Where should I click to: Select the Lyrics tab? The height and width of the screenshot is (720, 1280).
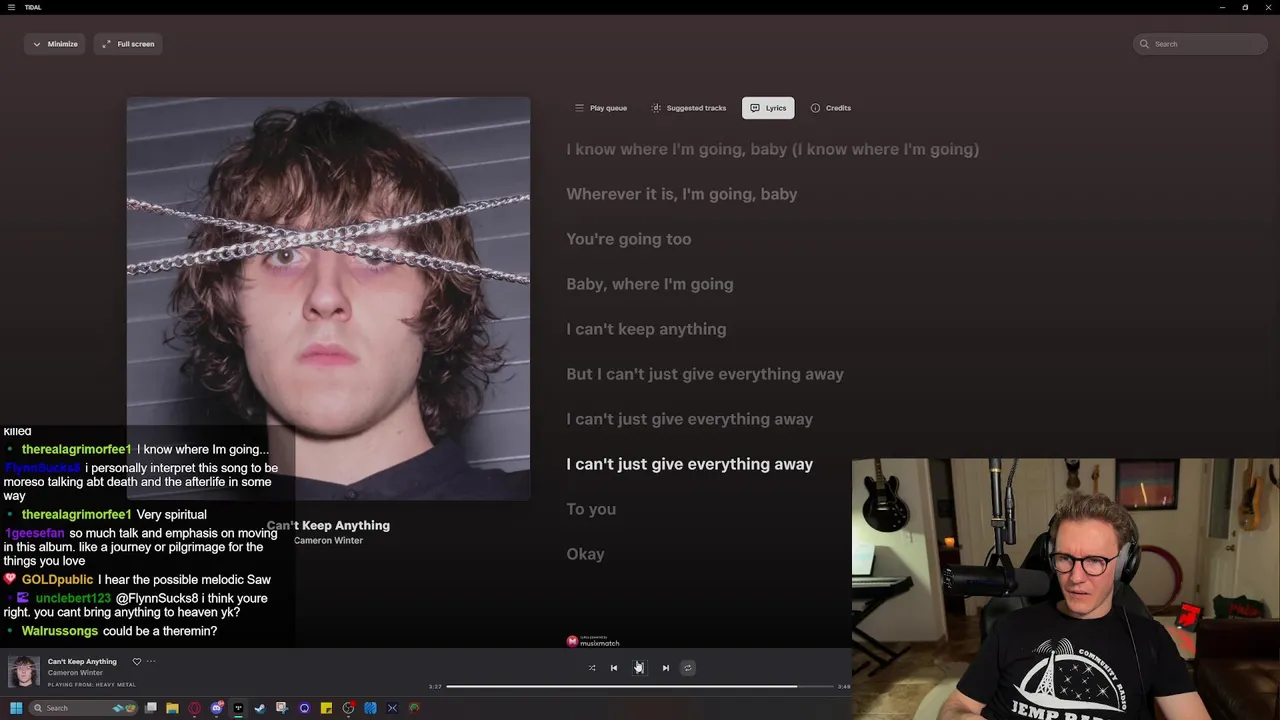(x=768, y=108)
